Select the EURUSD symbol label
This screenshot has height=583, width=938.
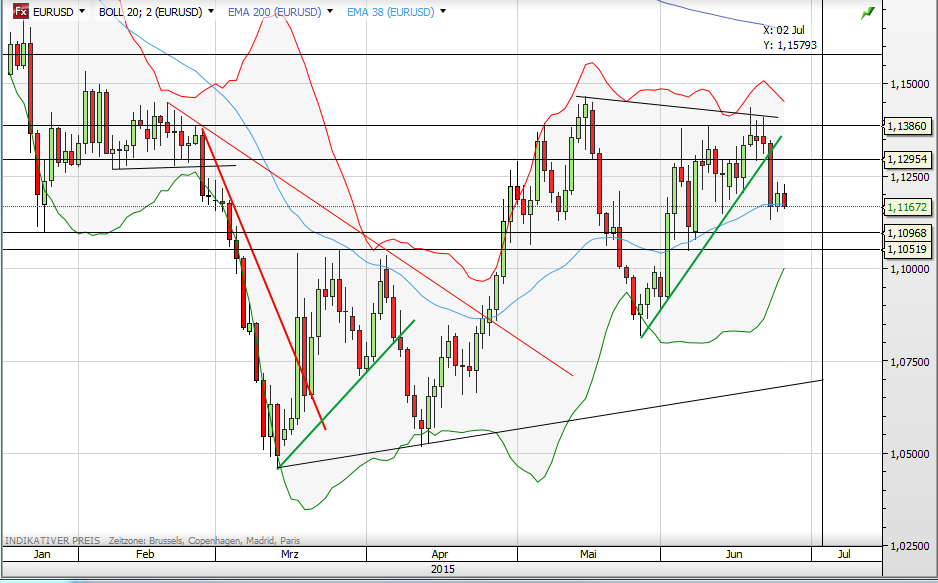(x=53, y=12)
